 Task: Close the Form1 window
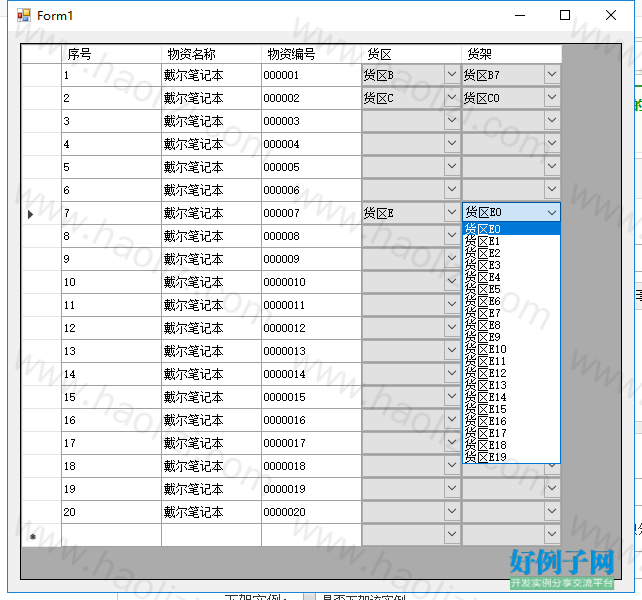tap(611, 16)
